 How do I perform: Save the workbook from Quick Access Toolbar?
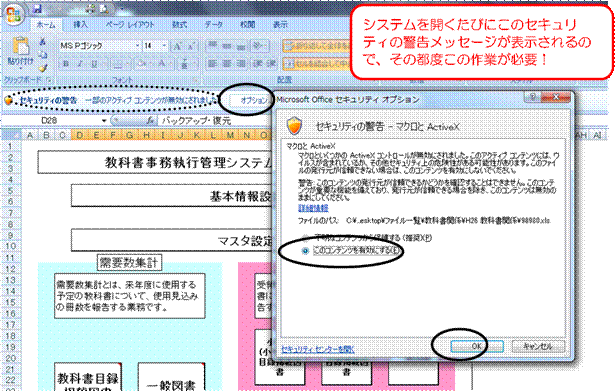[37, 8]
